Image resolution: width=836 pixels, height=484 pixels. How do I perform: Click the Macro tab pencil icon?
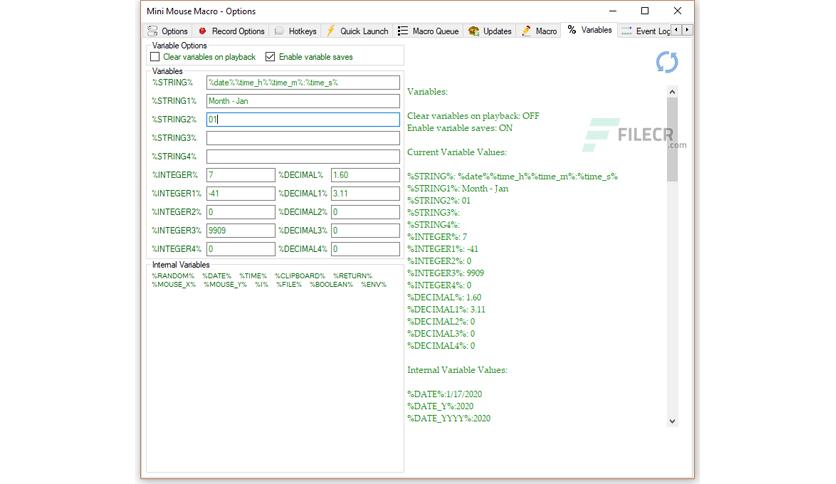[x=526, y=31]
